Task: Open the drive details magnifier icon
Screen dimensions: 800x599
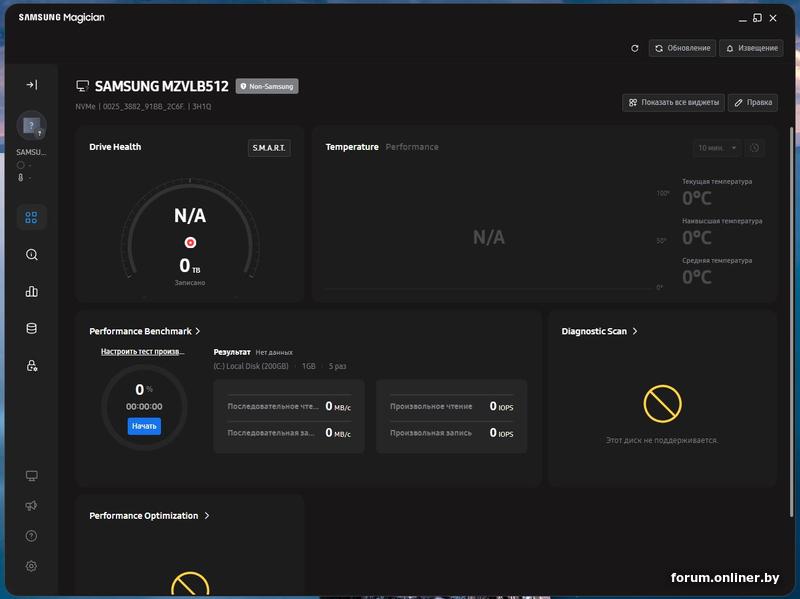Action: coord(31,255)
